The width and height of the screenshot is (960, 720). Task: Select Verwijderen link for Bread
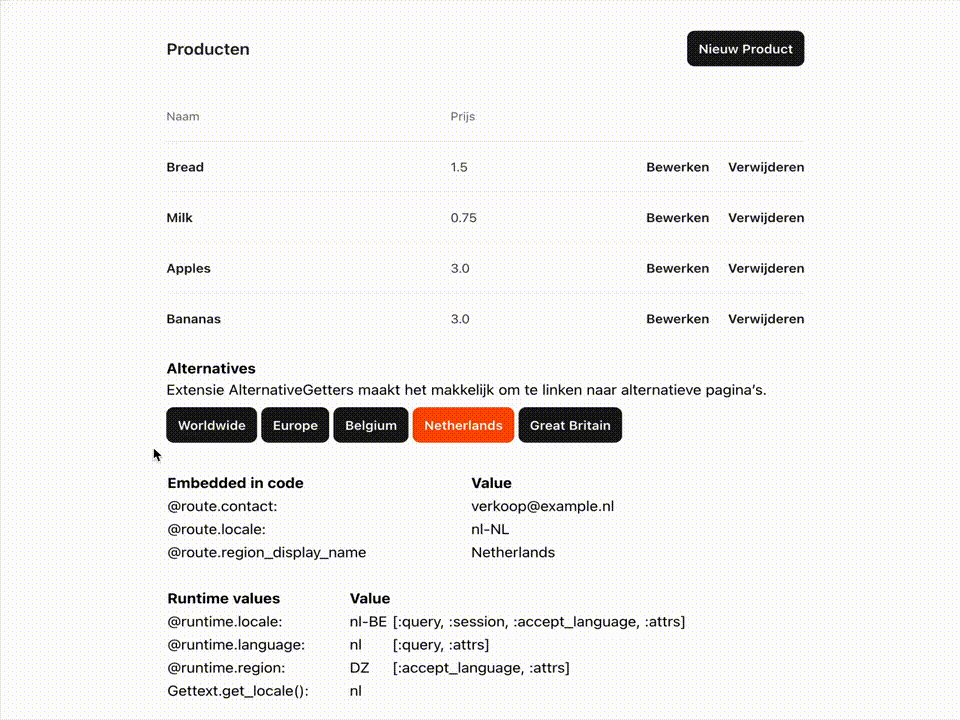point(766,167)
